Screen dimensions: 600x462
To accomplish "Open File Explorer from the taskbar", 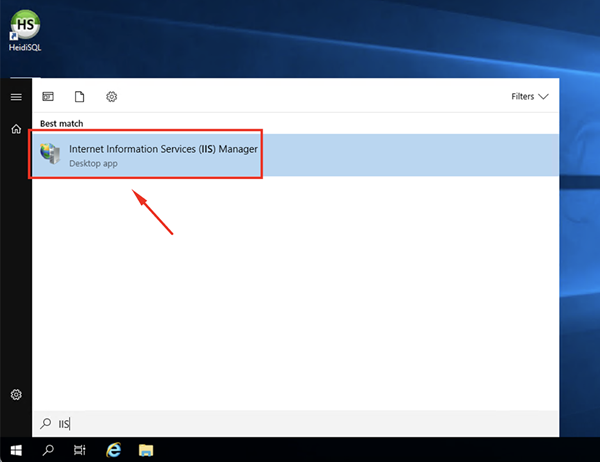I will point(146,450).
